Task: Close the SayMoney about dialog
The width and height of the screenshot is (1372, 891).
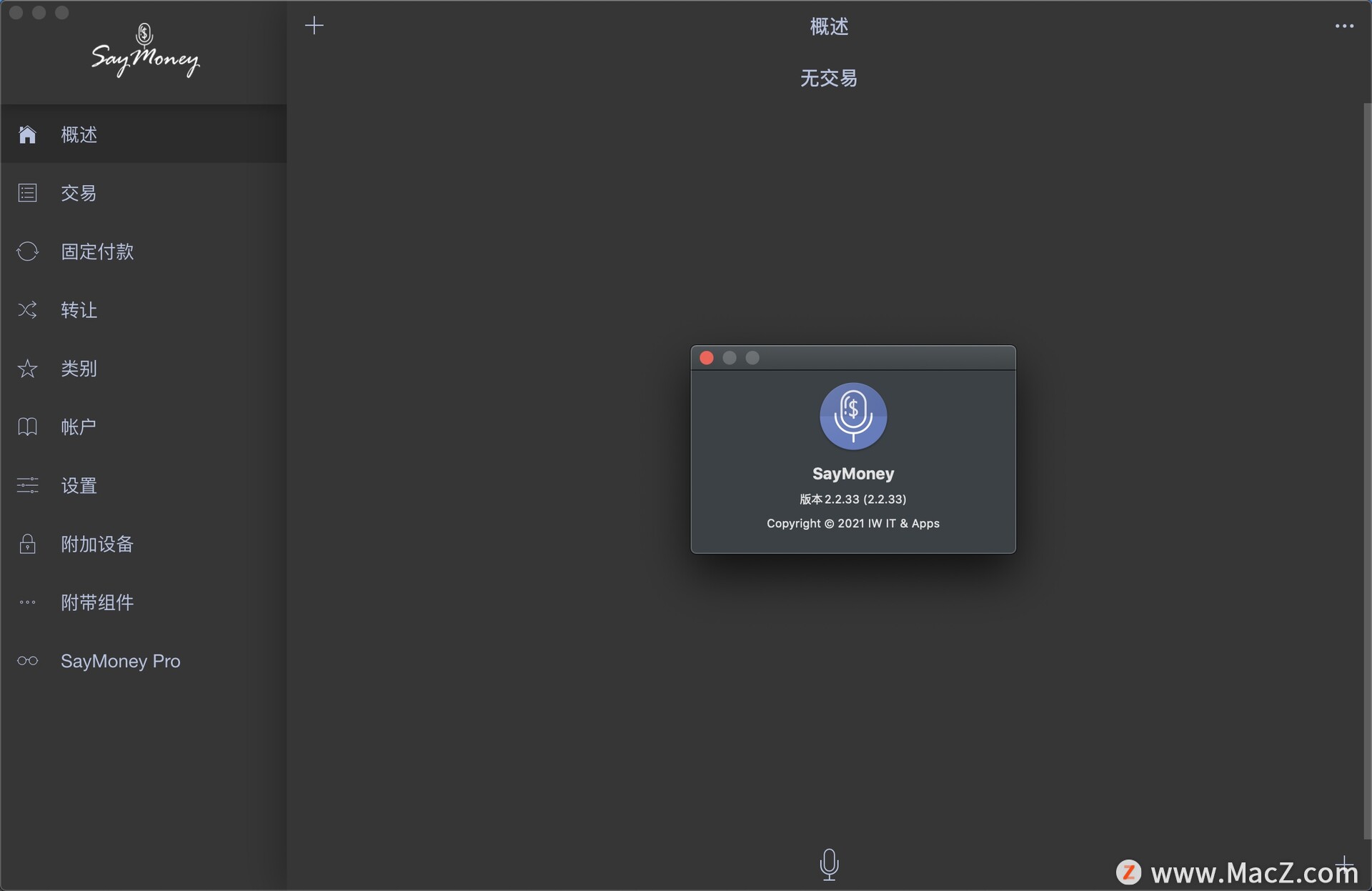Action: [x=707, y=358]
